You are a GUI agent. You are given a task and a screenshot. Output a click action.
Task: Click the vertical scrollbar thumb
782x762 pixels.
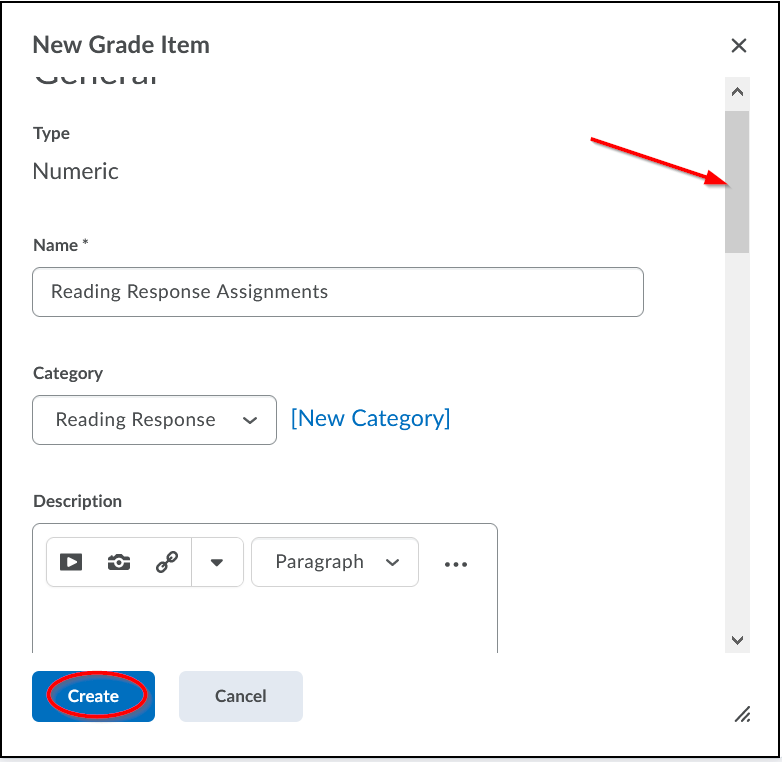click(x=738, y=180)
